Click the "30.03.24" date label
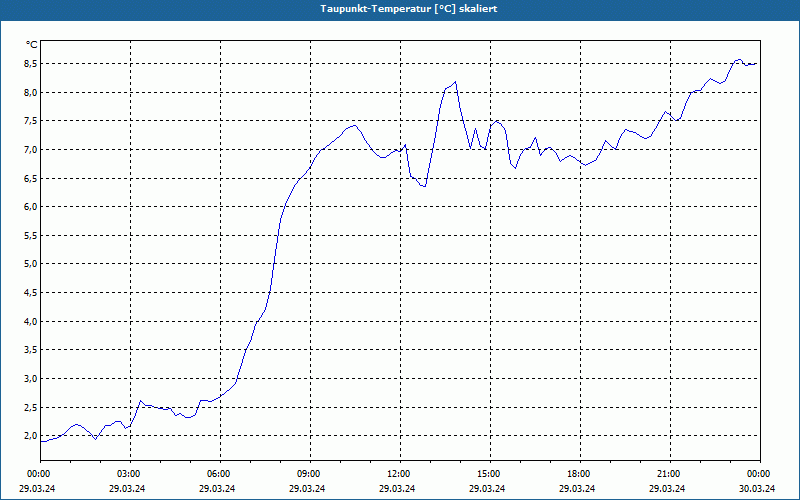This screenshot has height=500, width=800. click(757, 488)
